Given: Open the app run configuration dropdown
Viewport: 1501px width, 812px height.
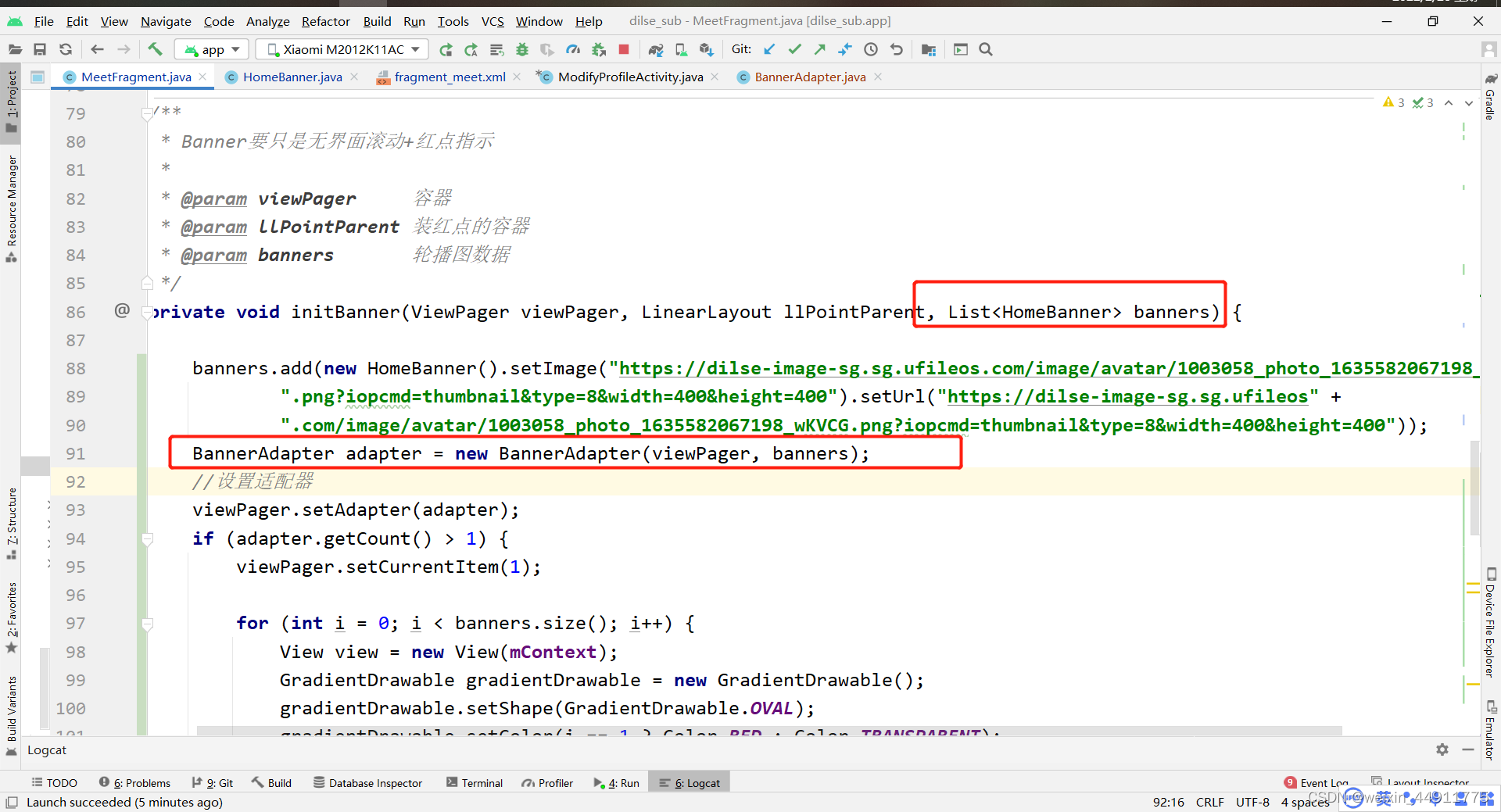Looking at the screenshot, I should click(x=212, y=49).
